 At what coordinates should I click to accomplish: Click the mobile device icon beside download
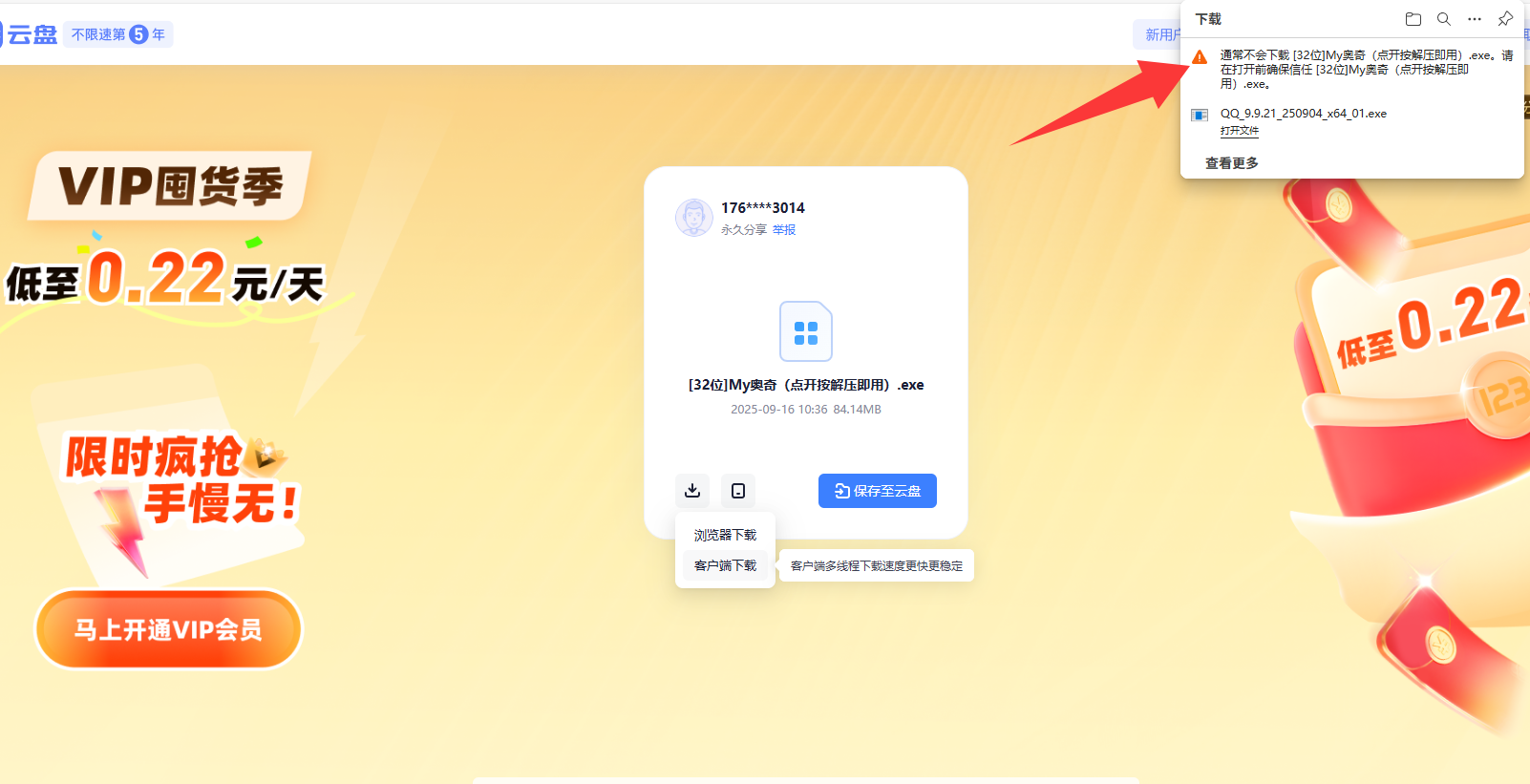(x=738, y=491)
